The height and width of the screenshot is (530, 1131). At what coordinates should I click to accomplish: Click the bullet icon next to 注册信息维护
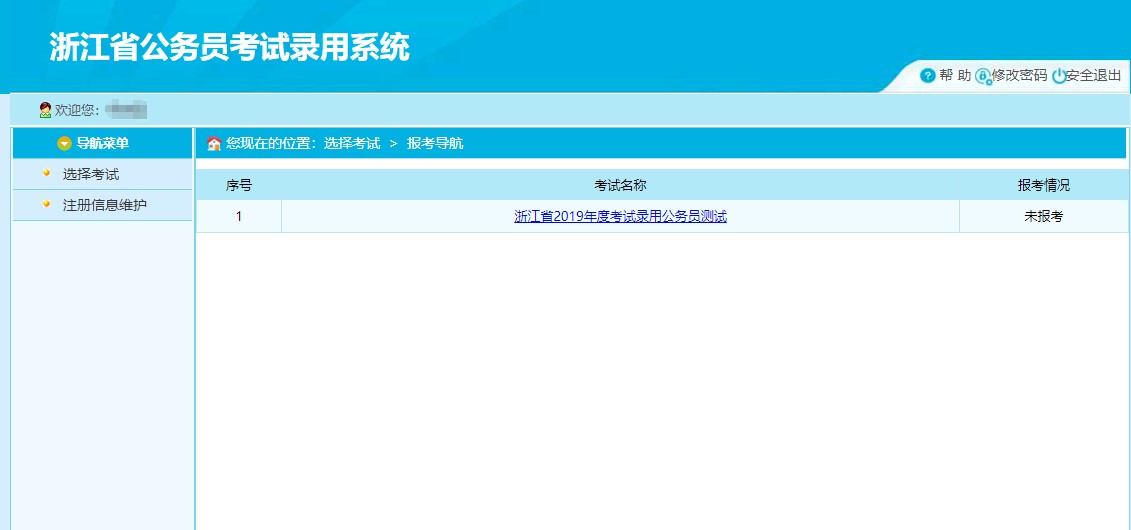[46, 204]
